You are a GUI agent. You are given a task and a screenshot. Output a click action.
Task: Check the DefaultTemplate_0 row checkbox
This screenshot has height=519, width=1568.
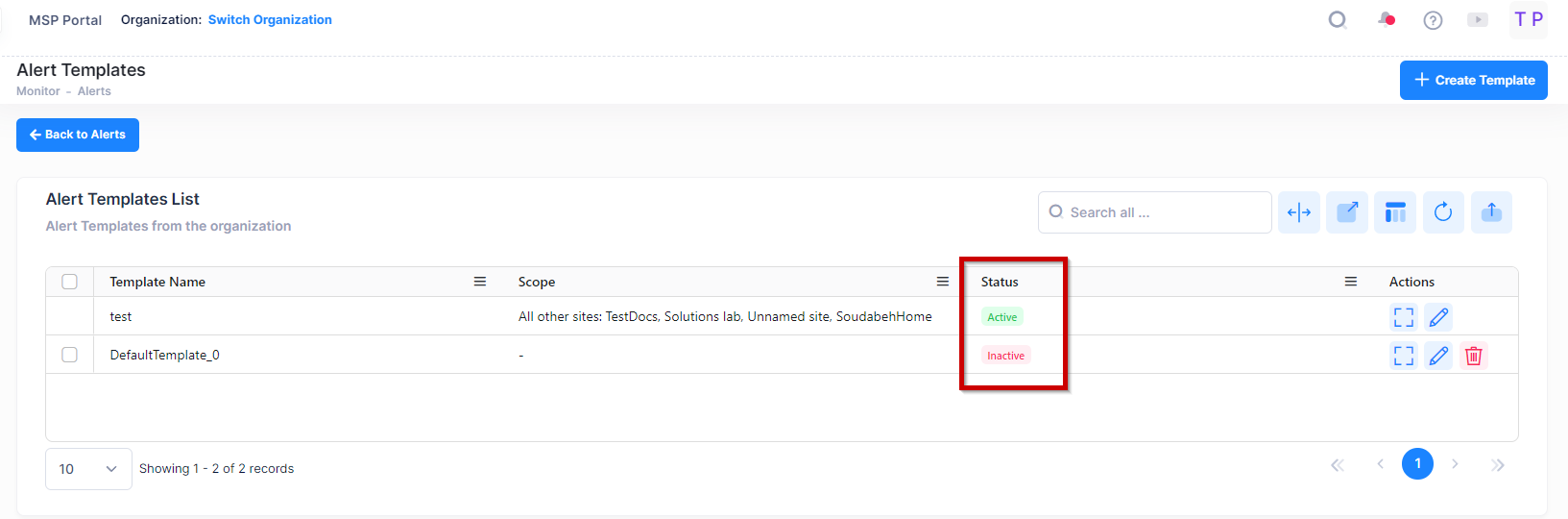(x=70, y=355)
